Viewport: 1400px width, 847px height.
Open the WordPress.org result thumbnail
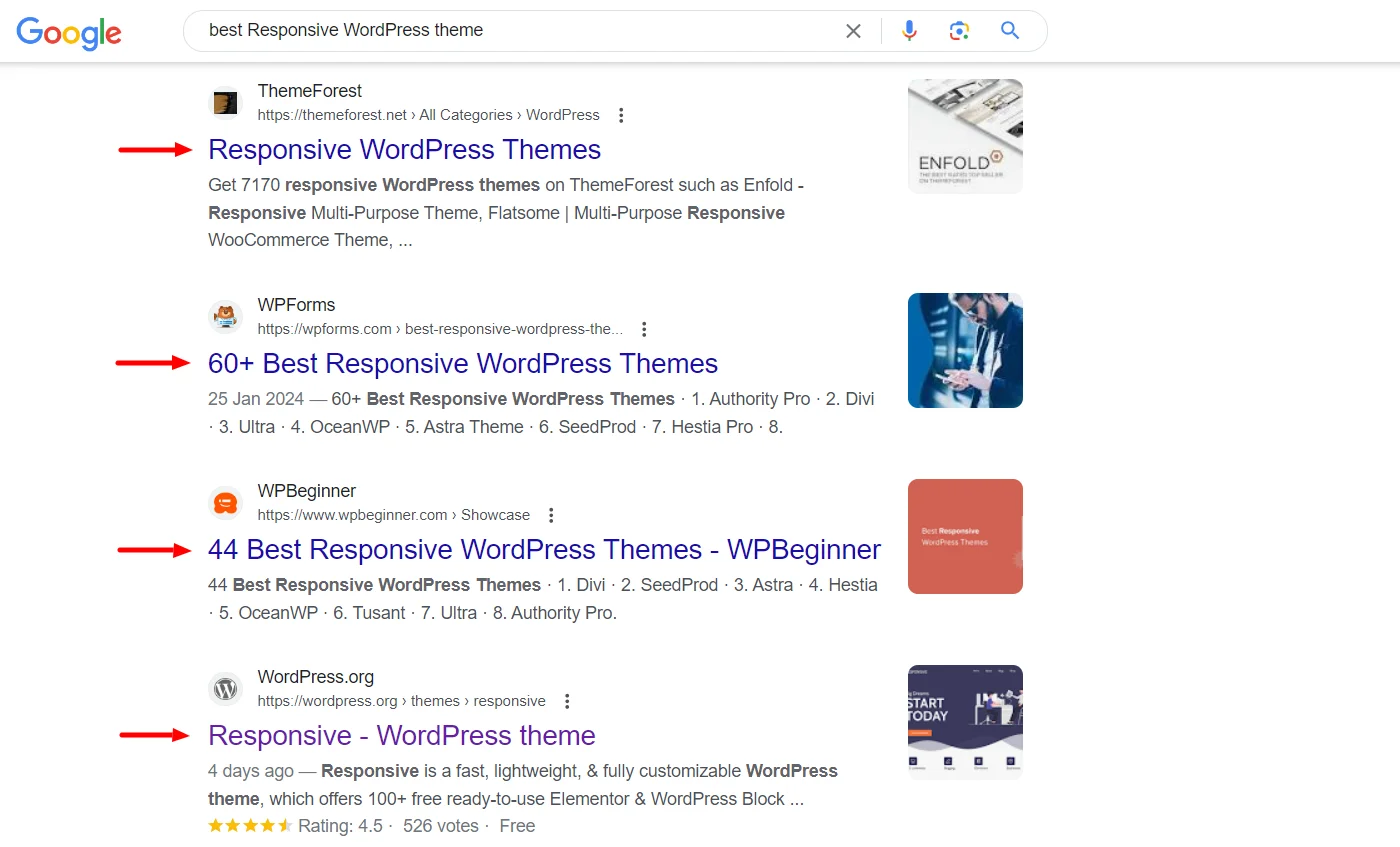(965, 722)
